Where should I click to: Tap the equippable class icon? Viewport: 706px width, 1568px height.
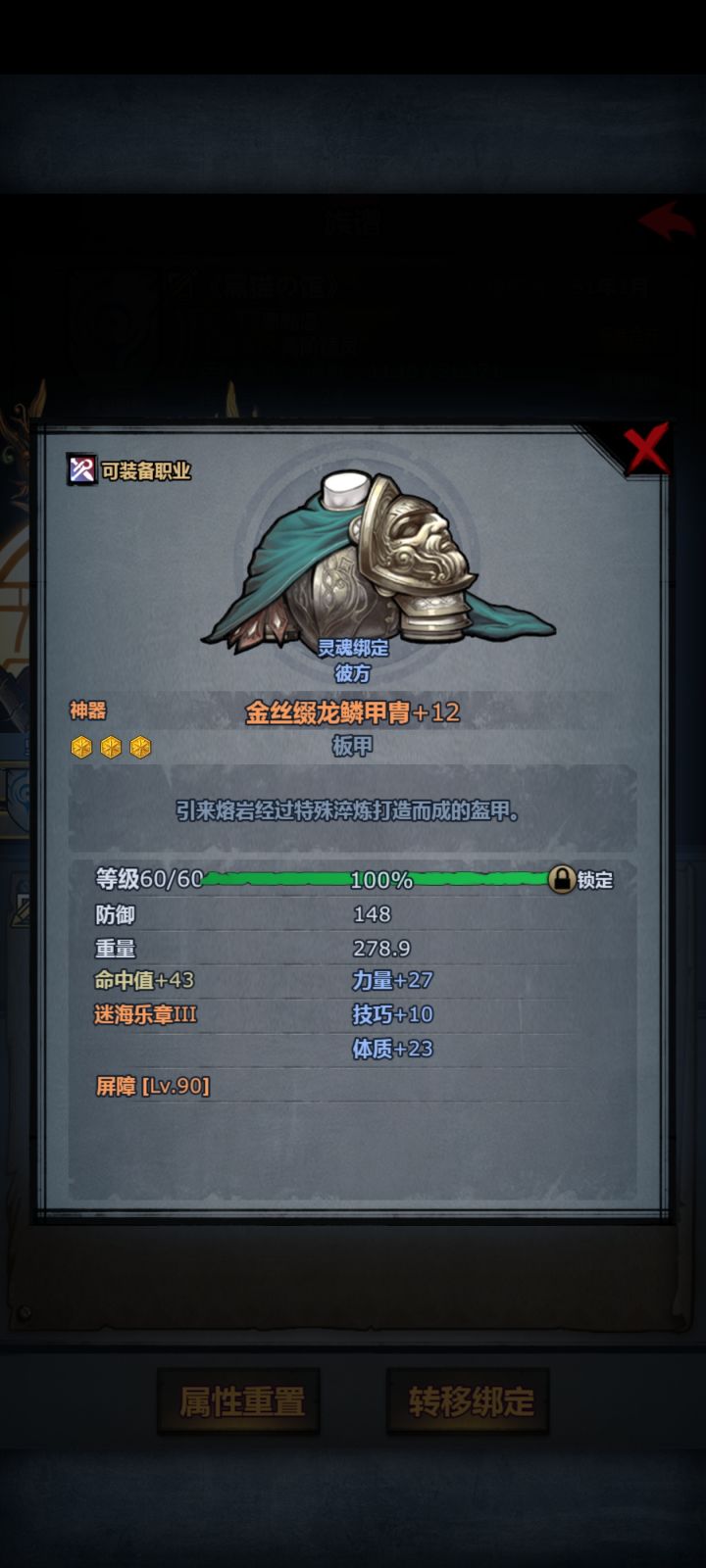click(x=81, y=469)
